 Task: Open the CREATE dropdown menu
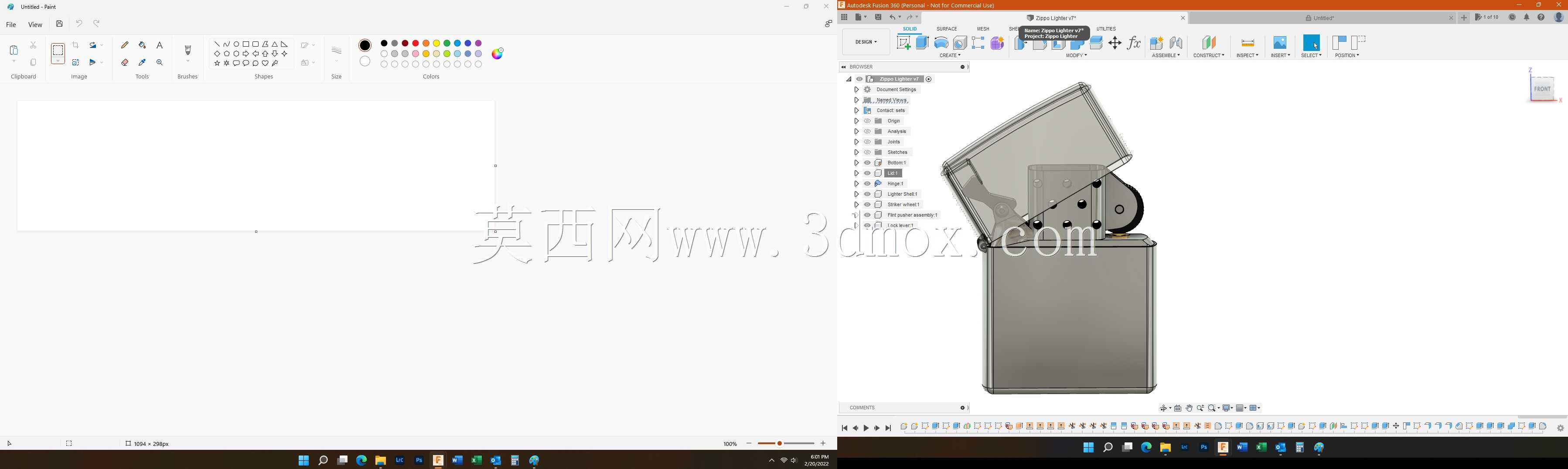tap(950, 55)
